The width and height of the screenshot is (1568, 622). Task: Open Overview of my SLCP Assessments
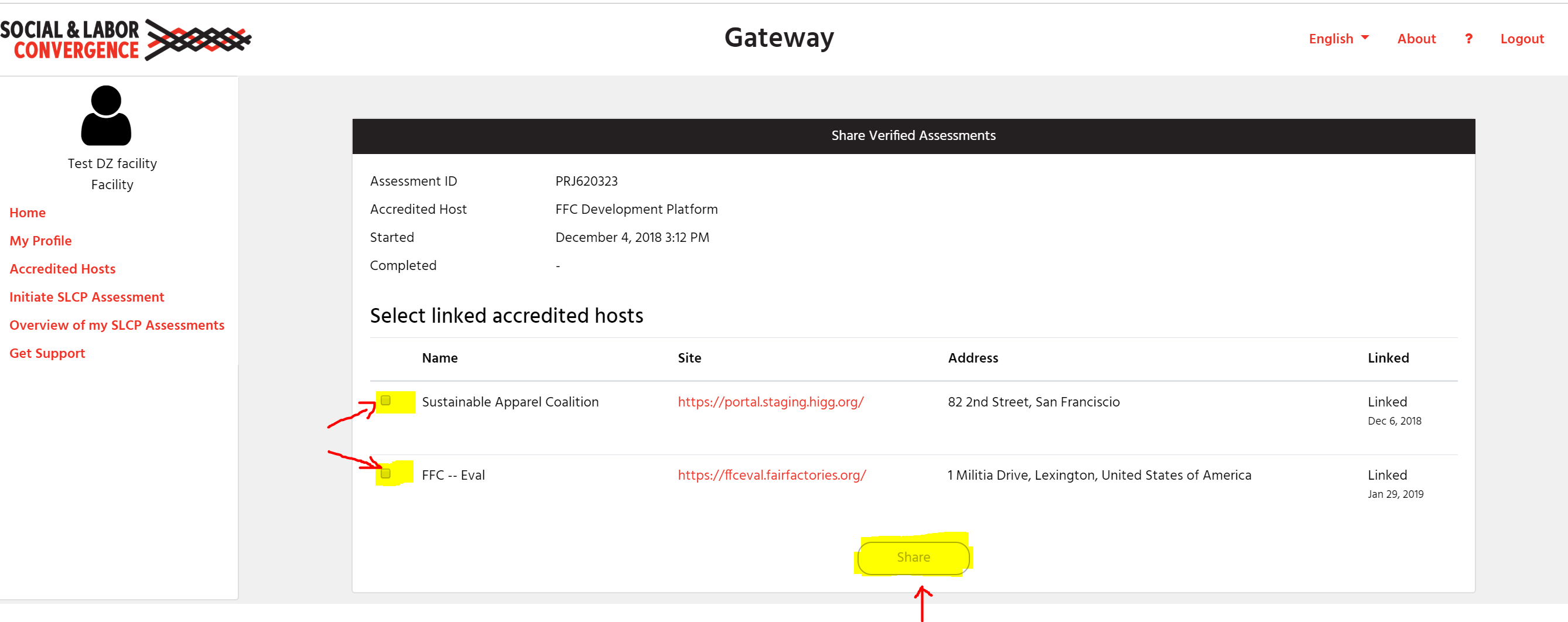click(117, 325)
